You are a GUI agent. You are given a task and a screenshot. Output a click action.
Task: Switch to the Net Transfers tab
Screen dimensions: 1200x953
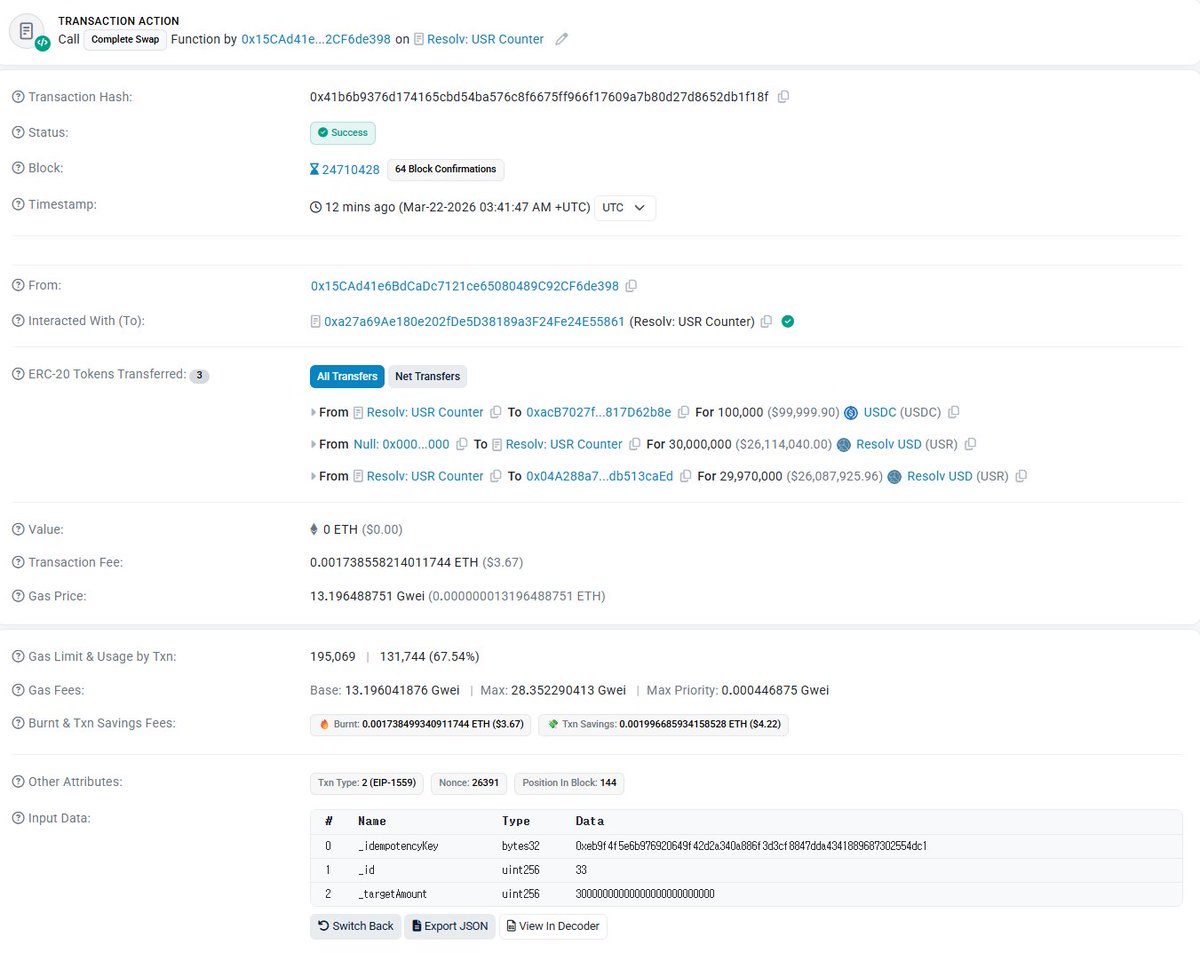tap(427, 377)
